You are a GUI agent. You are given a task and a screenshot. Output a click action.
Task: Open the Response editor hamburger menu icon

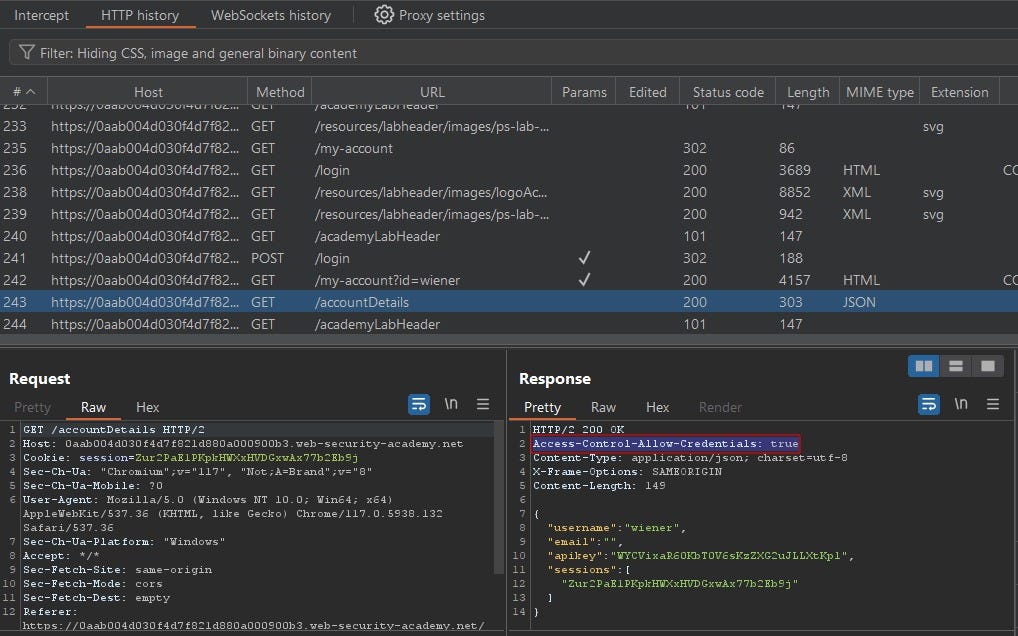(x=993, y=404)
